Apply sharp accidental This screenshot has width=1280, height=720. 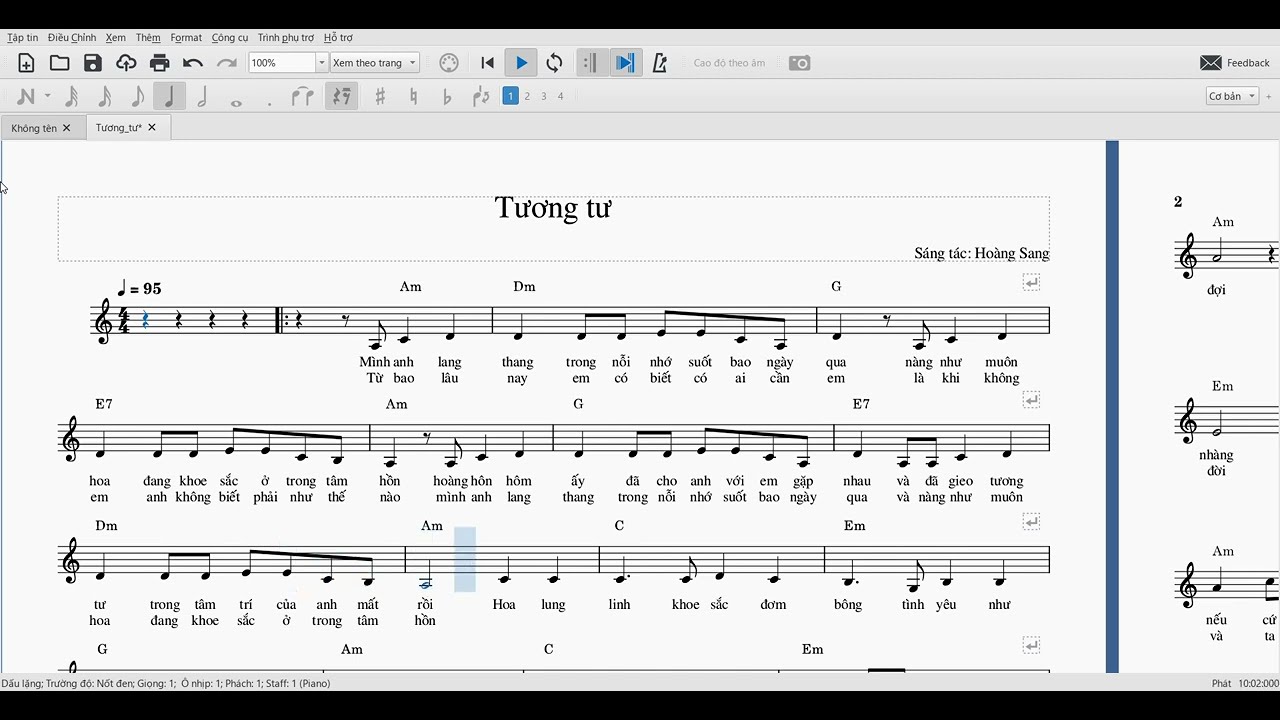(380, 96)
